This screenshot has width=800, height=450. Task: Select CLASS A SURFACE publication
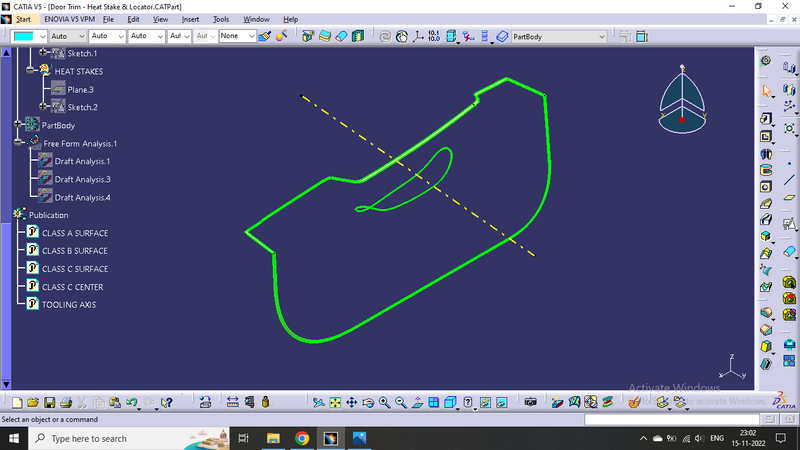pos(75,233)
